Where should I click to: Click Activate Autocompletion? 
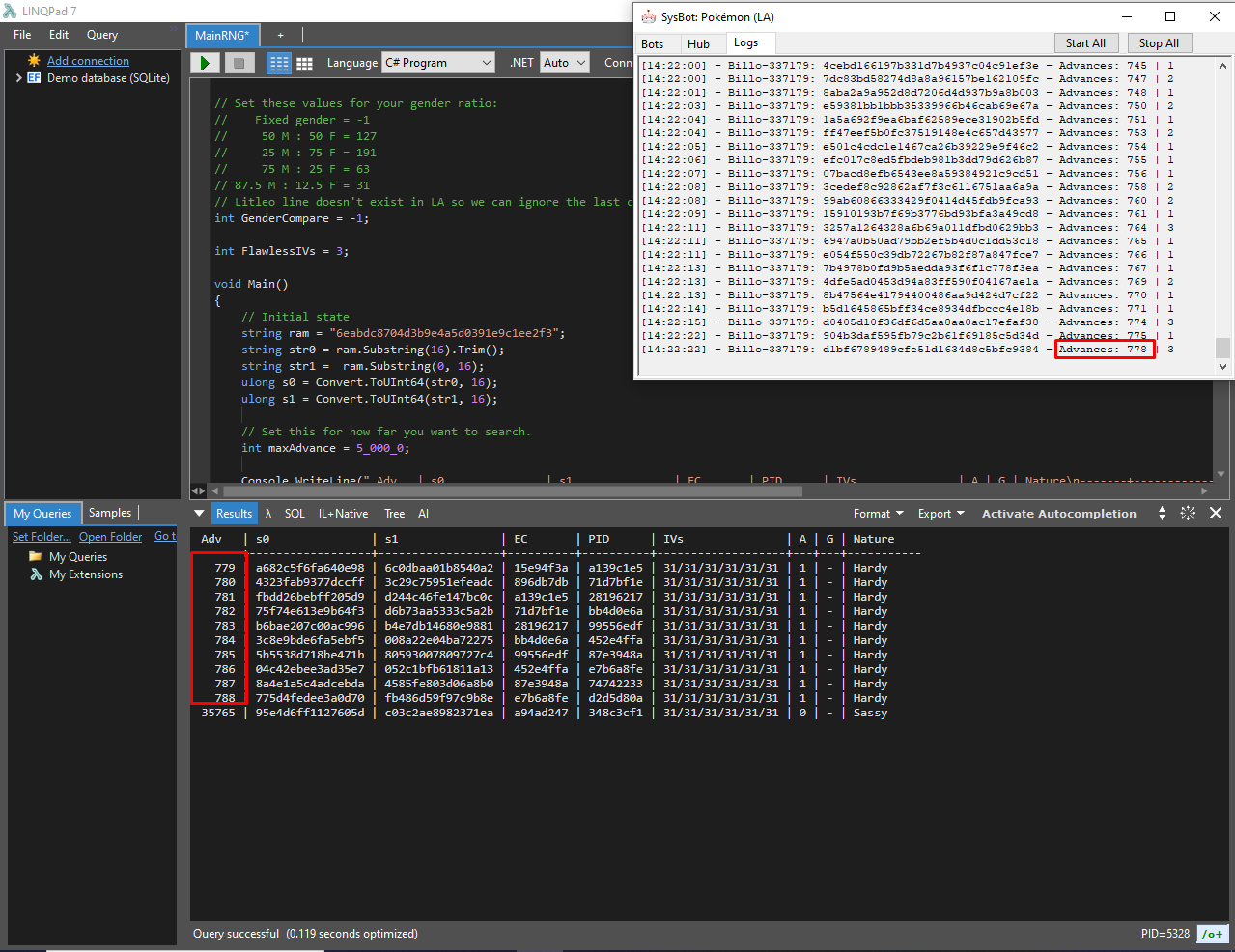1058,514
